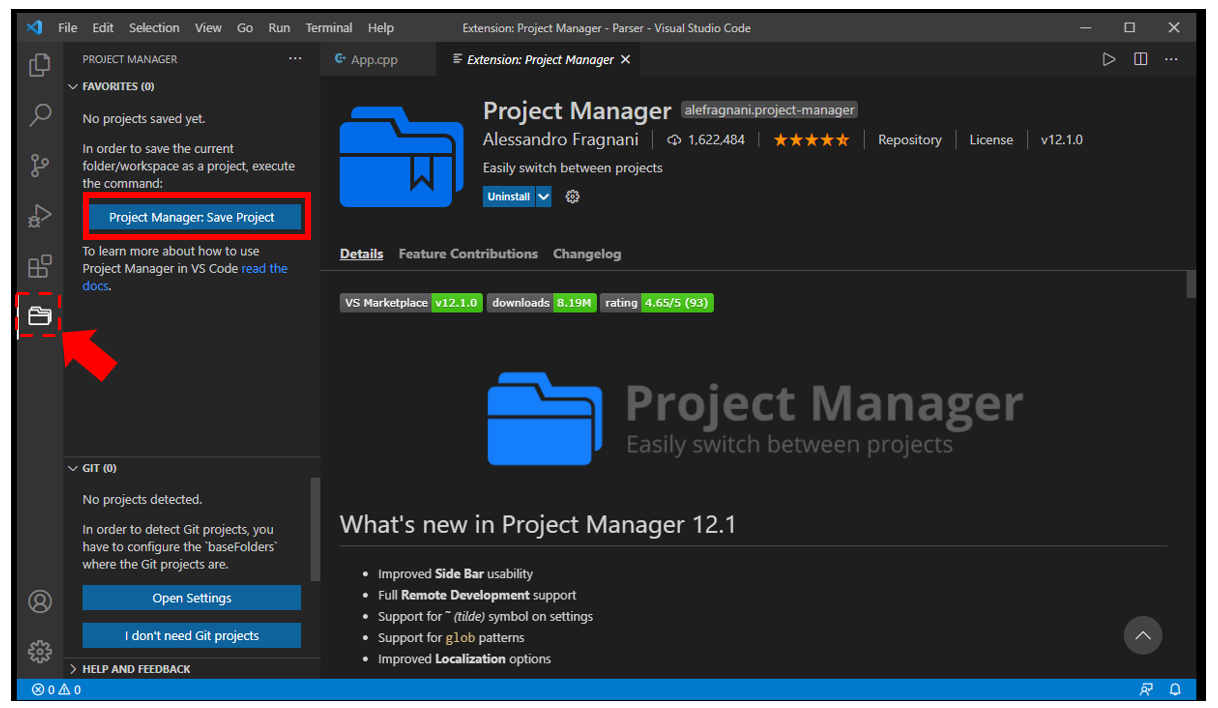
Task: Click 'What's new in Project Manager 12.1' heading
Action: pos(538,524)
